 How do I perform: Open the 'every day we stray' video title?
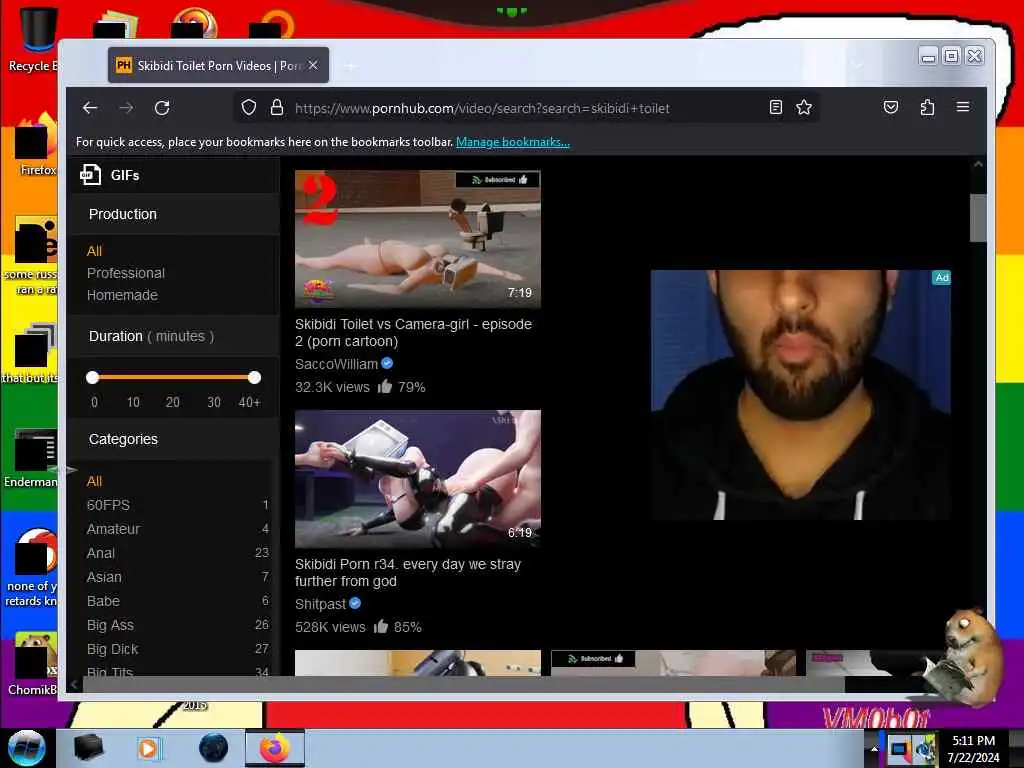(408, 573)
